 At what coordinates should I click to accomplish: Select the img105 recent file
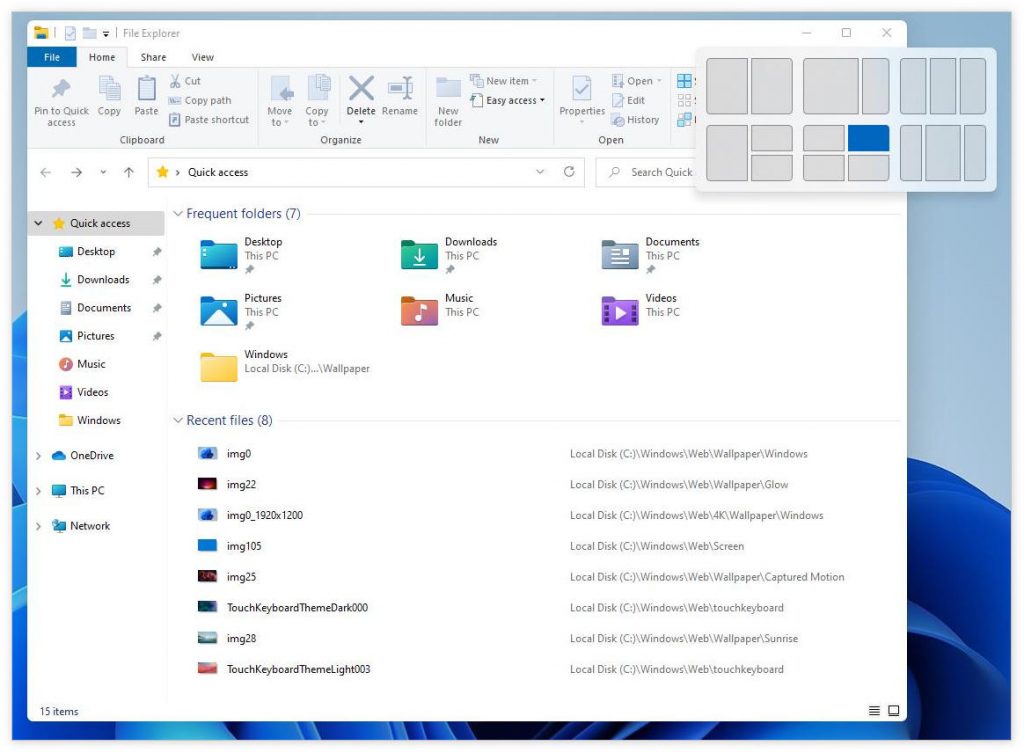tap(243, 546)
